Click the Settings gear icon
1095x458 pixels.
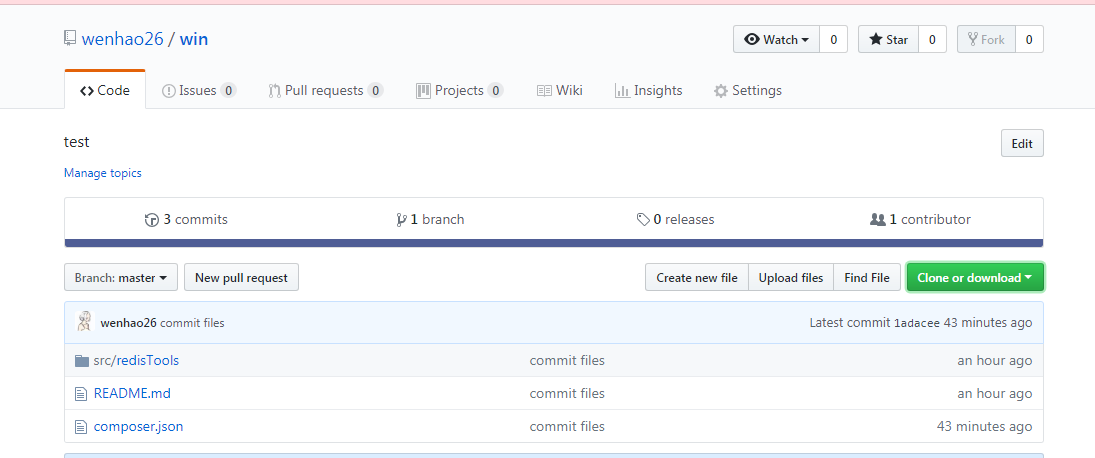(721, 91)
